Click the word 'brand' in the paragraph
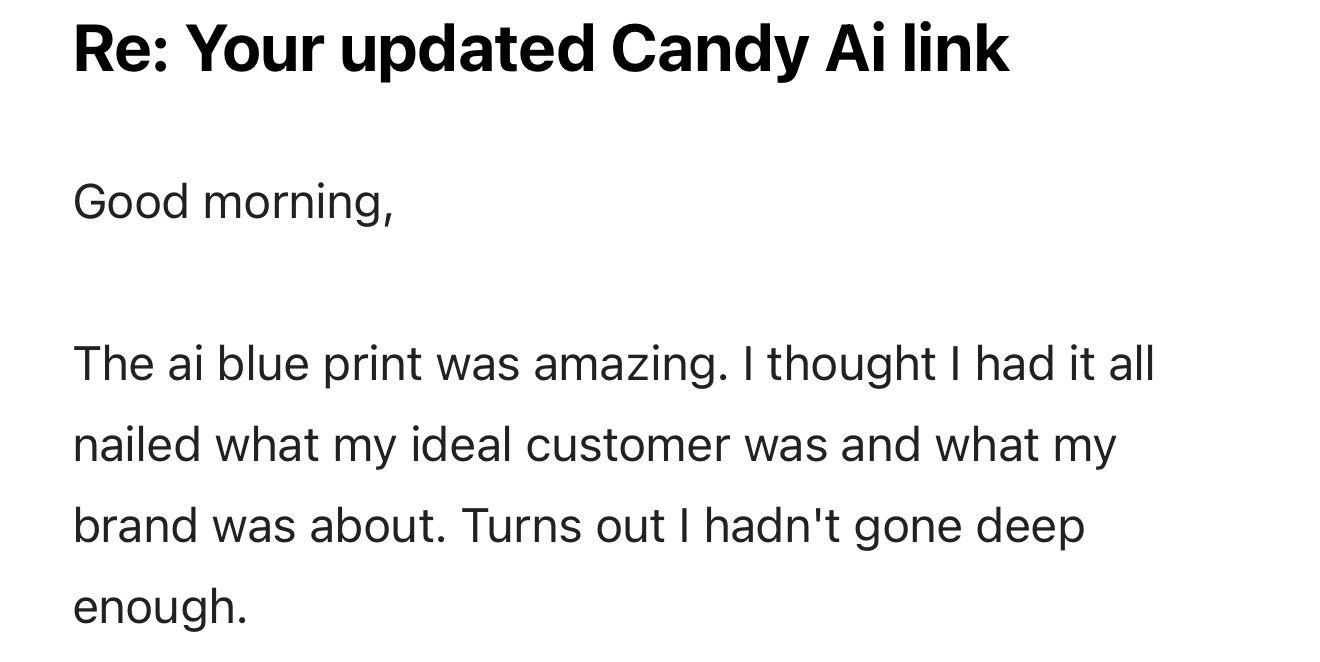 [x=135, y=526]
